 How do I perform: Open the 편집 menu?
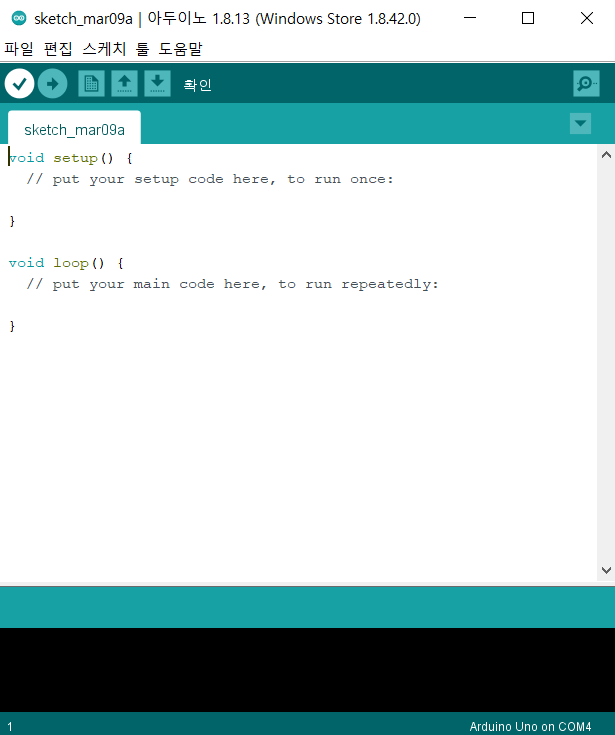(x=58, y=49)
